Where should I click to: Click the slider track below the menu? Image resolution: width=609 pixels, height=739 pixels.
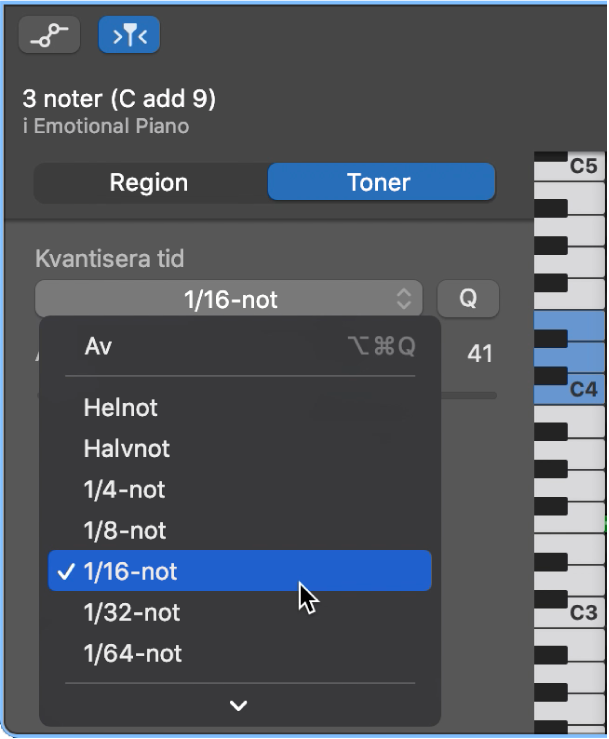point(468,396)
